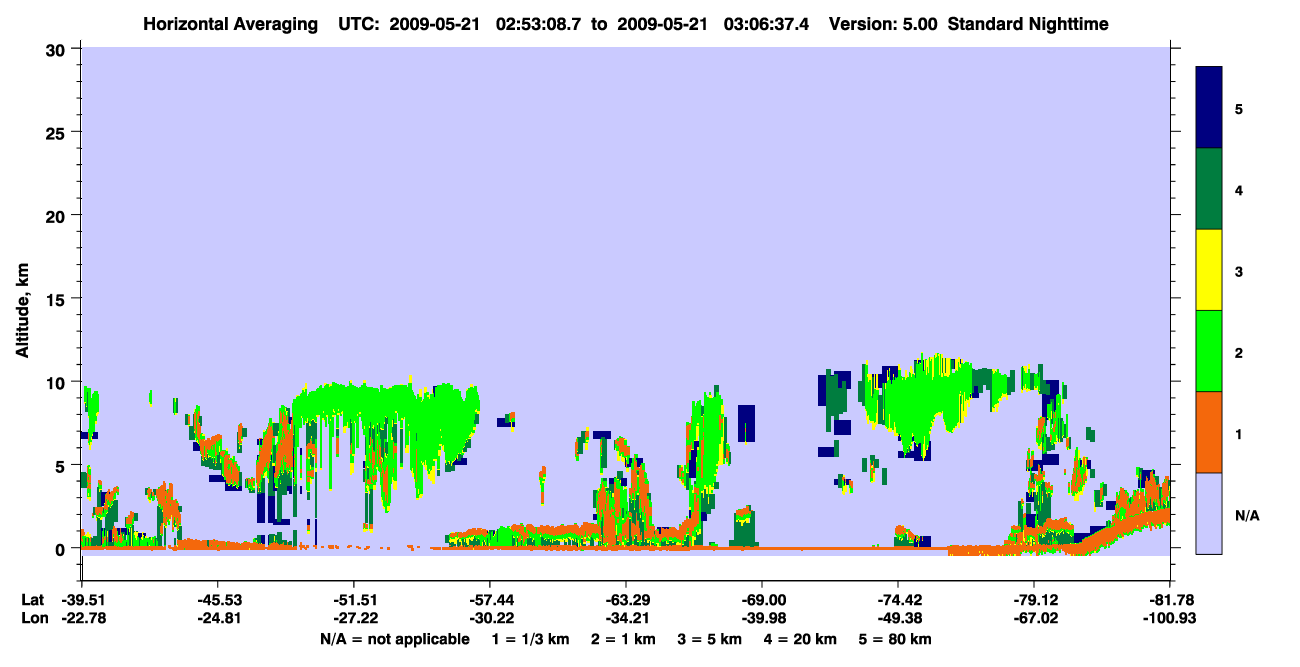
Task: Click legend text '2 = 1 km'
Action: coord(623,639)
